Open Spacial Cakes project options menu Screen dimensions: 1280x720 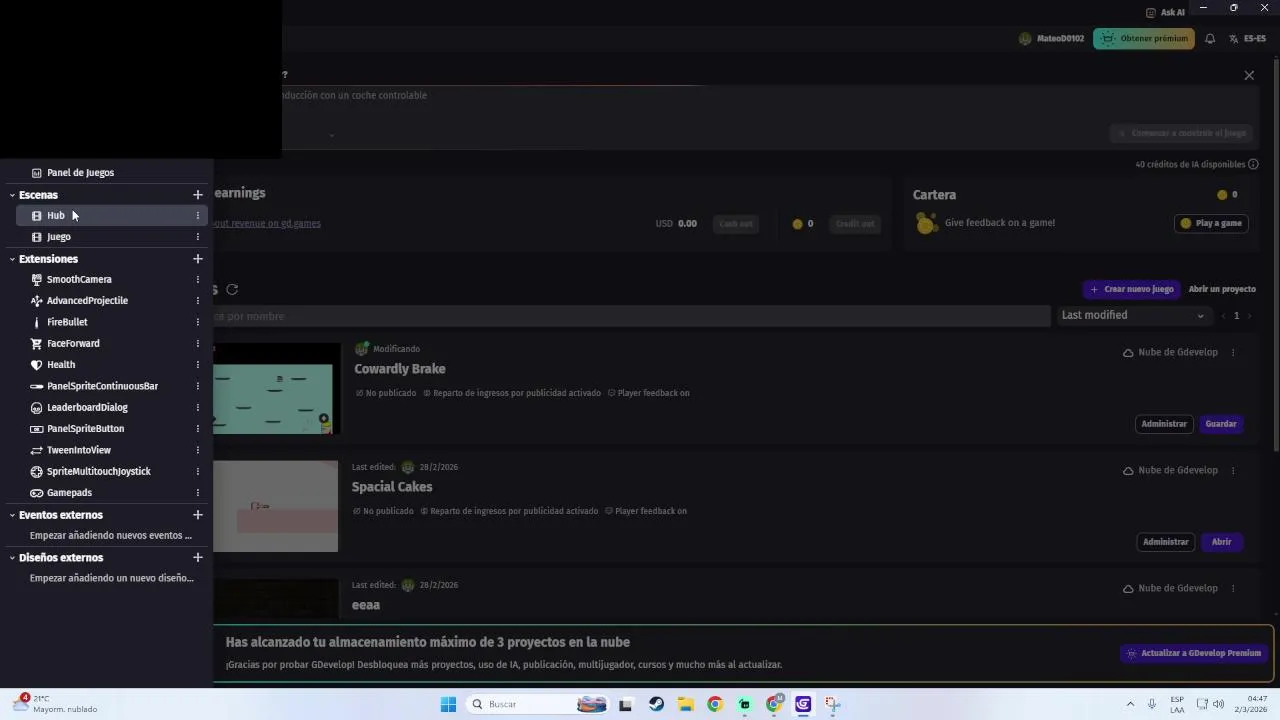point(1233,471)
